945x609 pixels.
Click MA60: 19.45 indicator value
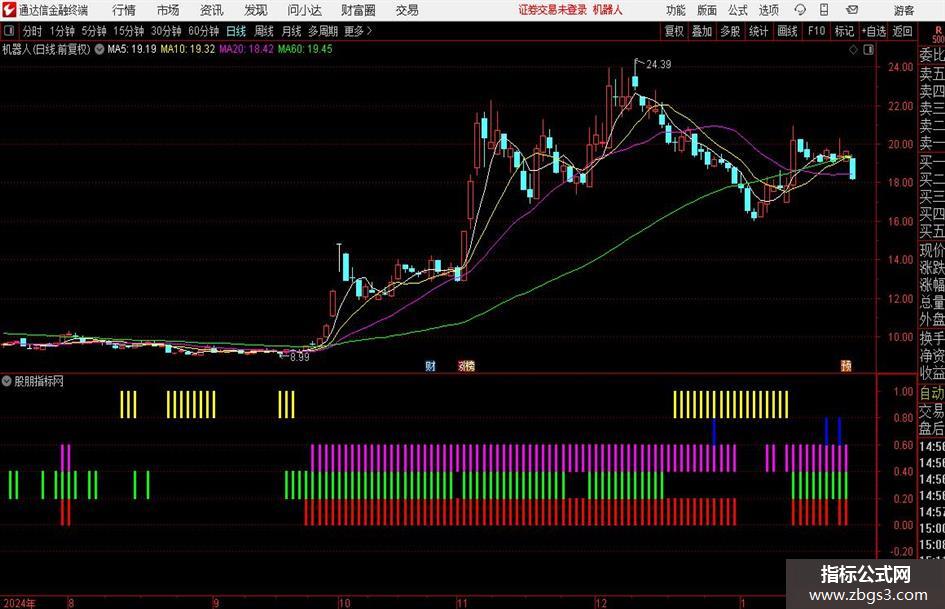coord(305,49)
